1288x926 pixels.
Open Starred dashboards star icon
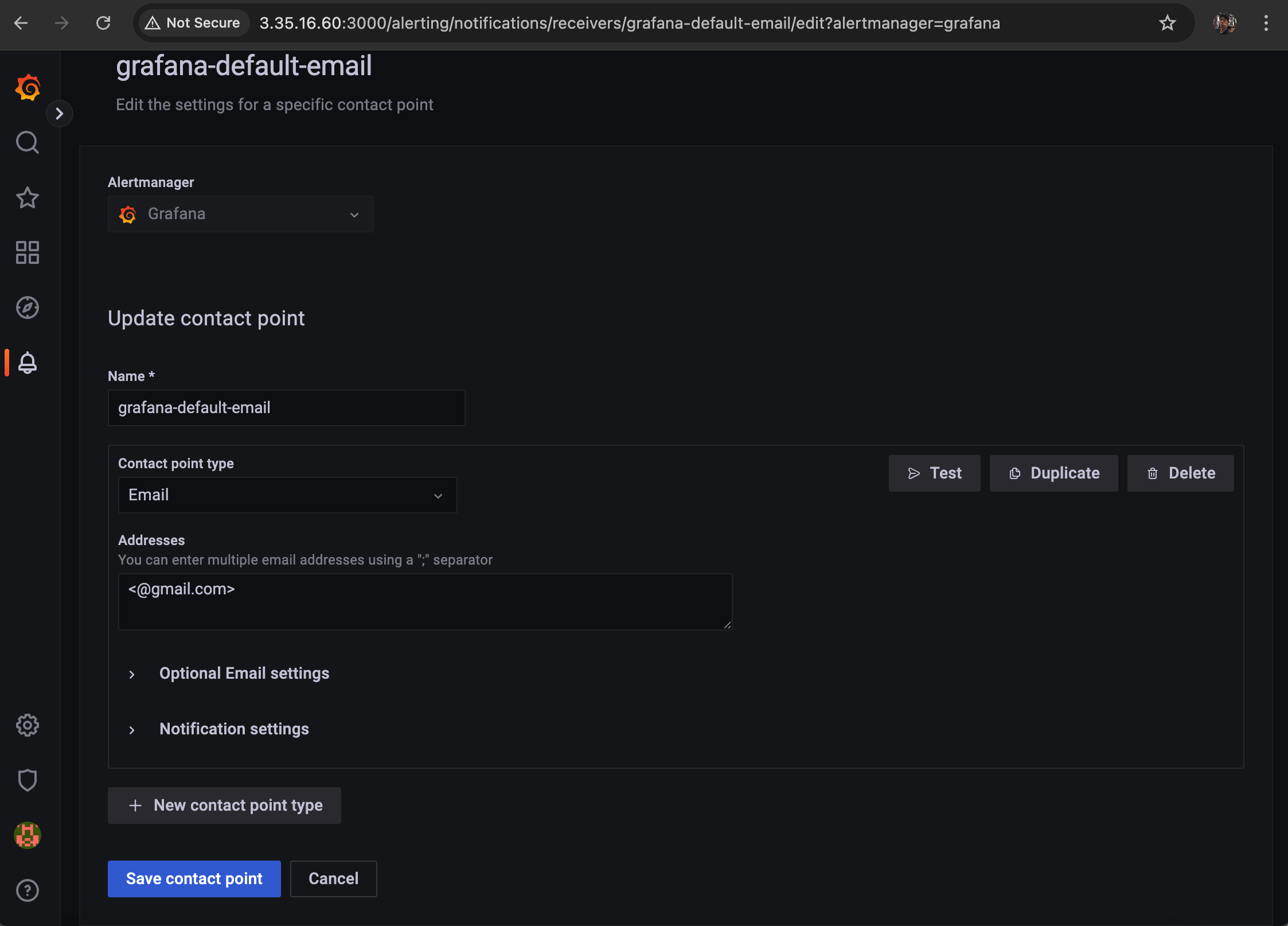coord(28,197)
